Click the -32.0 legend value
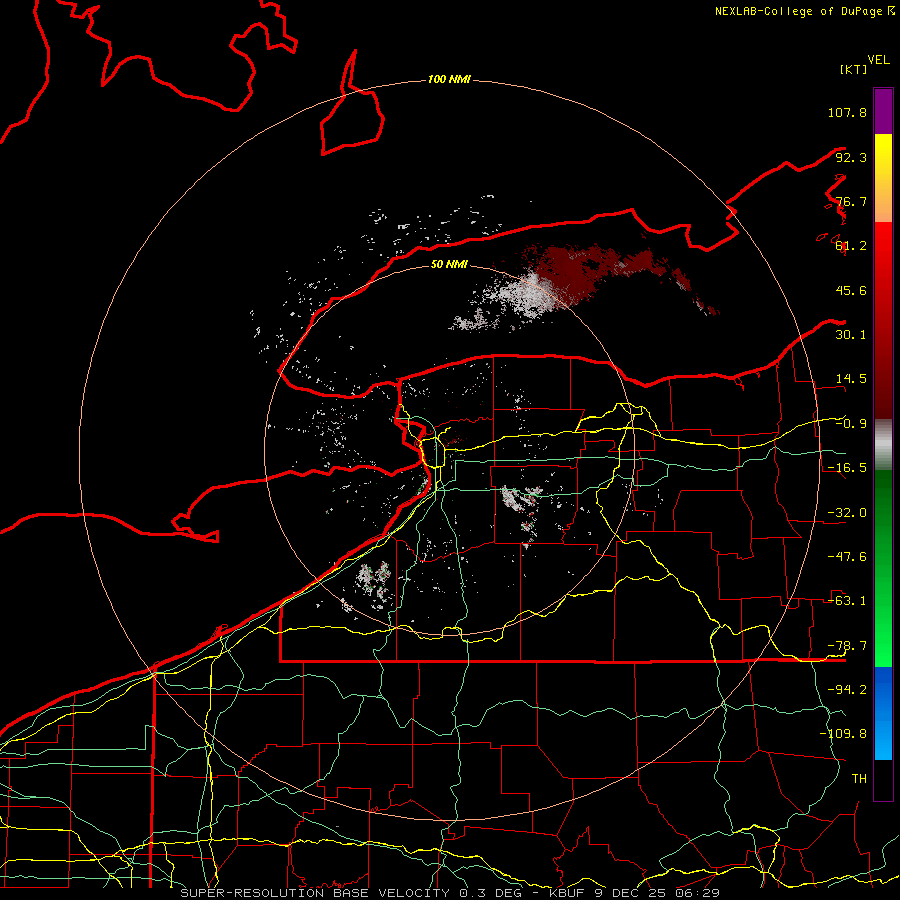This screenshot has width=900, height=900. (x=847, y=513)
